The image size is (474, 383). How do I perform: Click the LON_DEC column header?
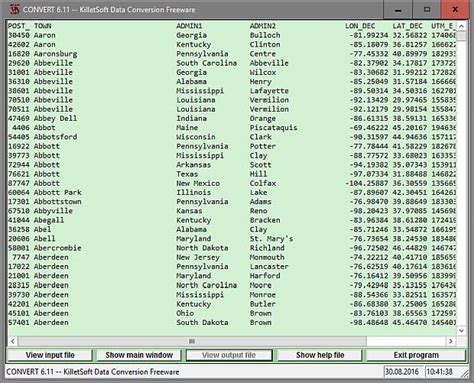pos(360,26)
